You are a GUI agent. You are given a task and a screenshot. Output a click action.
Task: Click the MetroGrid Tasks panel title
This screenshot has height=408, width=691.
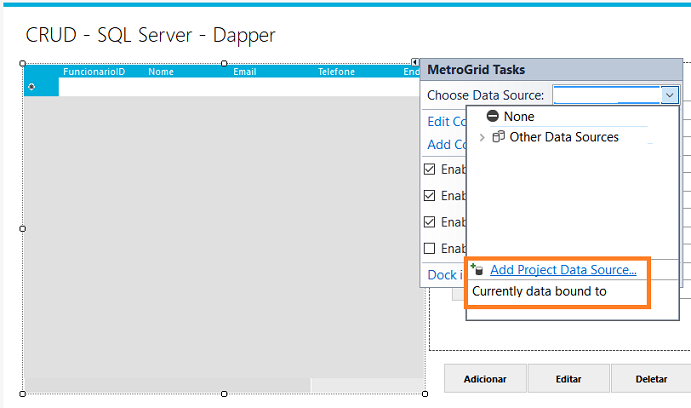pyautogui.click(x=476, y=70)
